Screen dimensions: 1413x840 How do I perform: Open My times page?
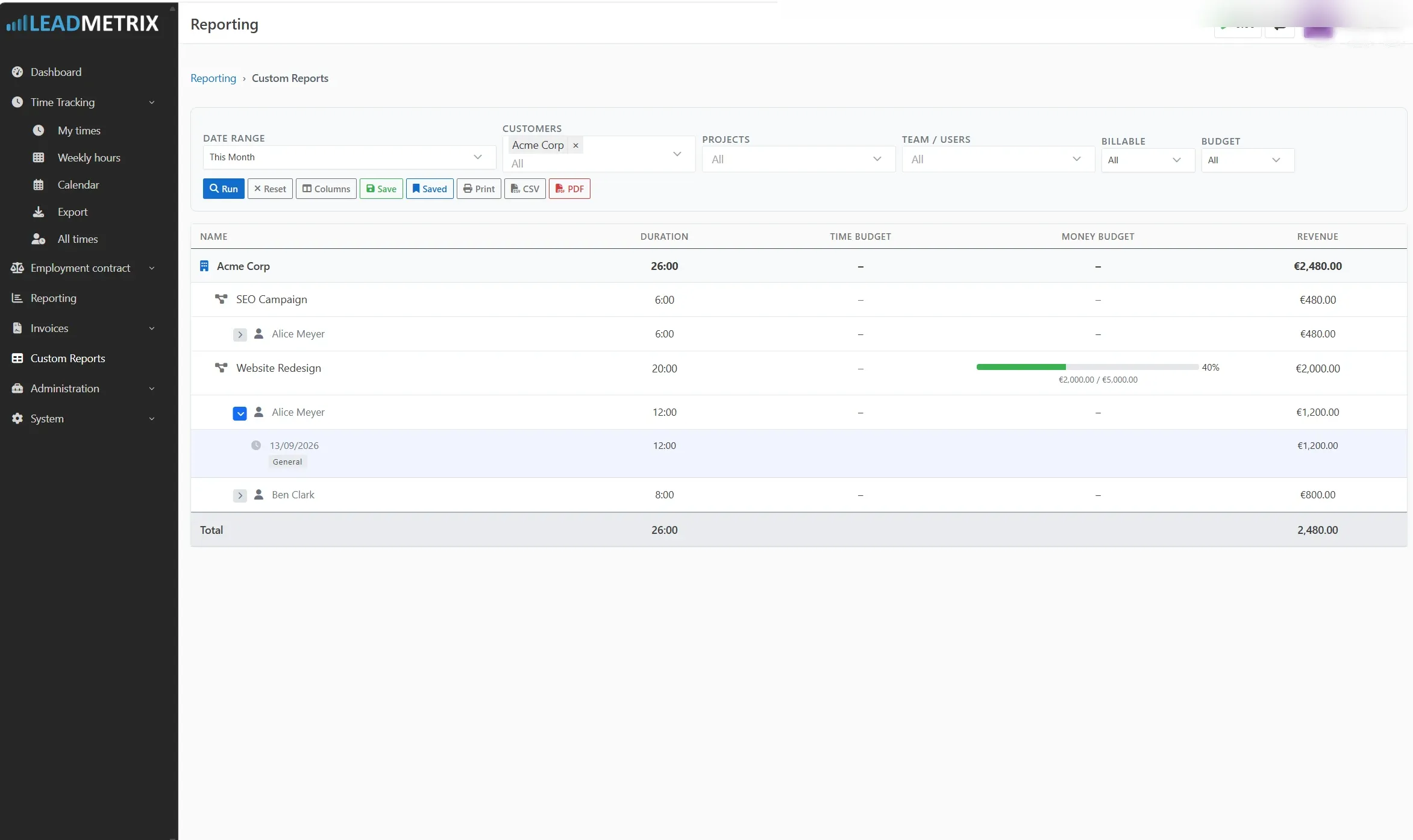79,130
